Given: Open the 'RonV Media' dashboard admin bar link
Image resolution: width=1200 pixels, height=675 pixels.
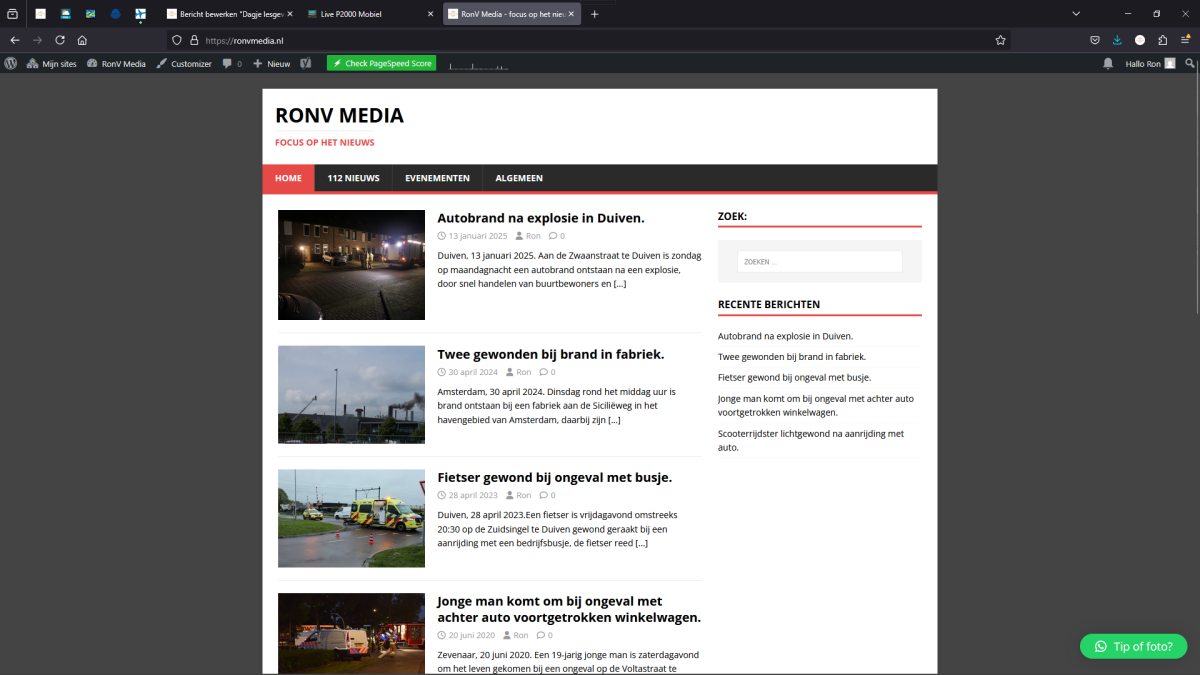Looking at the screenshot, I should pos(116,63).
